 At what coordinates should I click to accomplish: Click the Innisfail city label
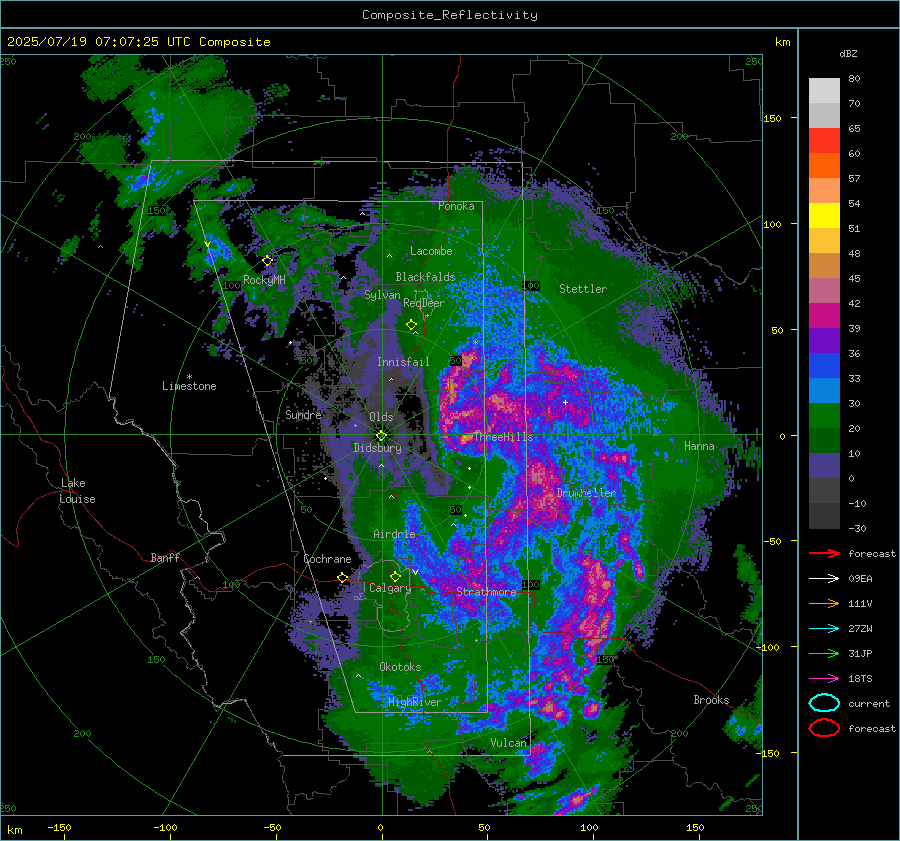[x=403, y=362]
